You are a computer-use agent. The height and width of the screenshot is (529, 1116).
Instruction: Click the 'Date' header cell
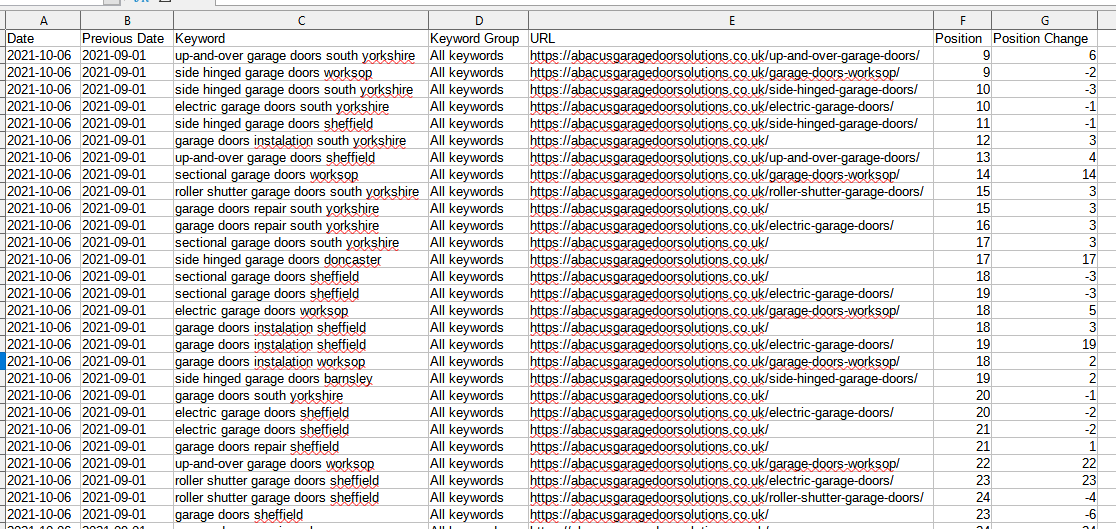tap(43, 38)
